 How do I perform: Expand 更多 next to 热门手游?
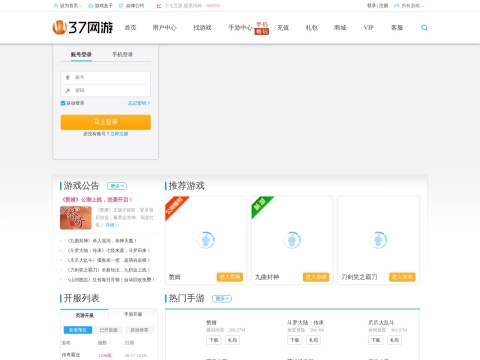[222, 298]
